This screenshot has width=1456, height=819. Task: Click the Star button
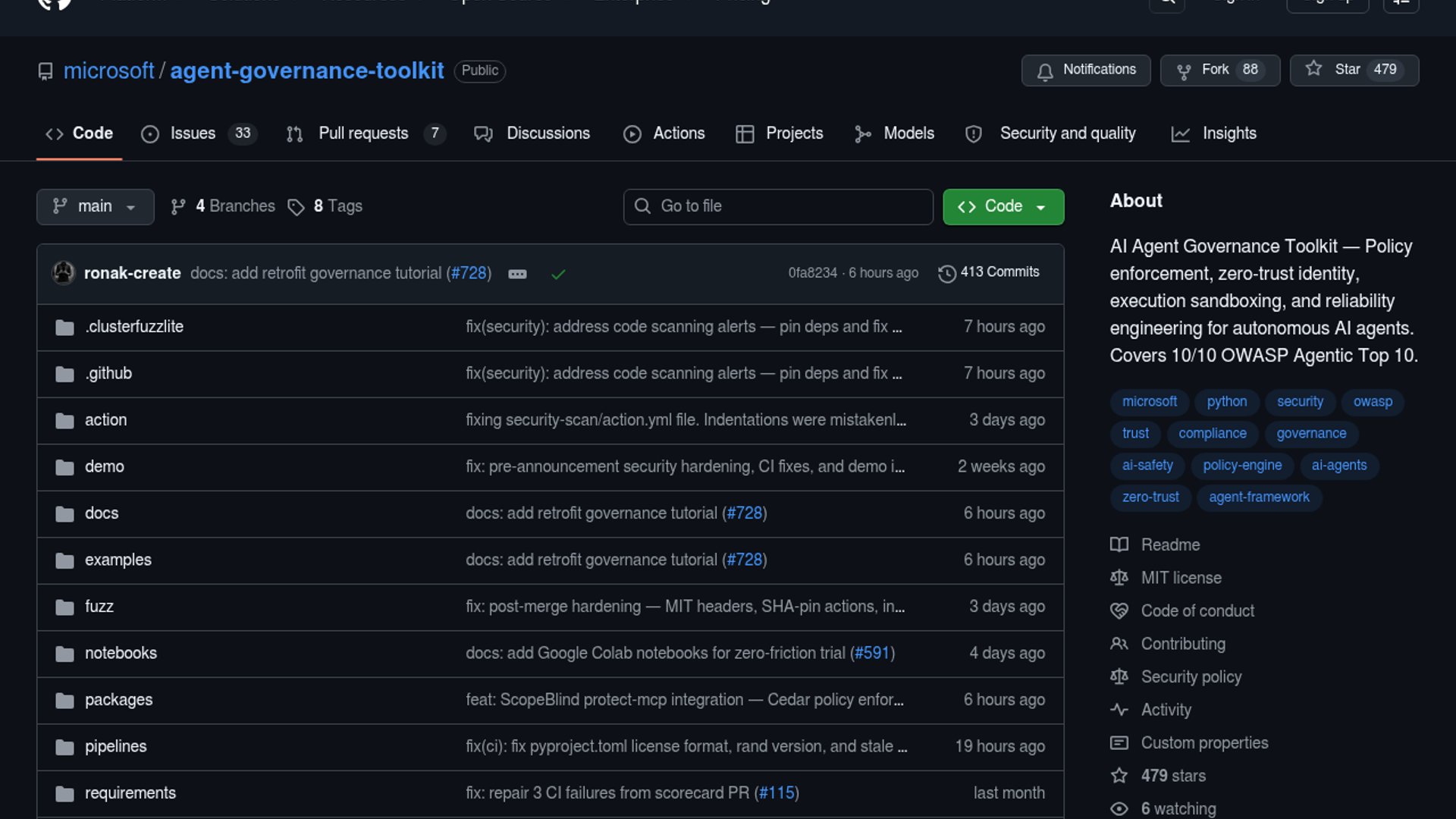tap(1354, 70)
